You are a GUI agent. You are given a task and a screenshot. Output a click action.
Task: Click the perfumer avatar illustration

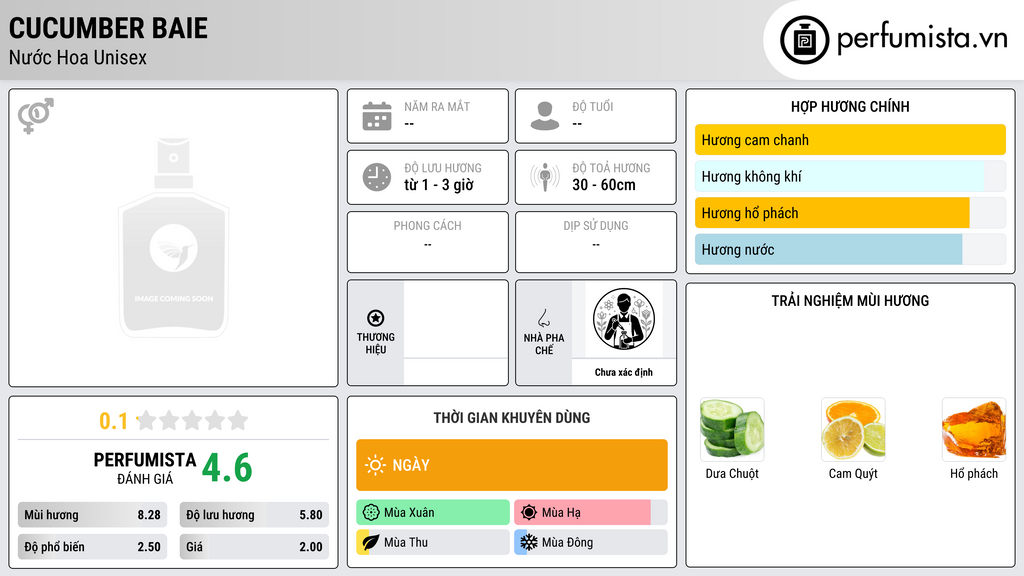click(x=624, y=319)
